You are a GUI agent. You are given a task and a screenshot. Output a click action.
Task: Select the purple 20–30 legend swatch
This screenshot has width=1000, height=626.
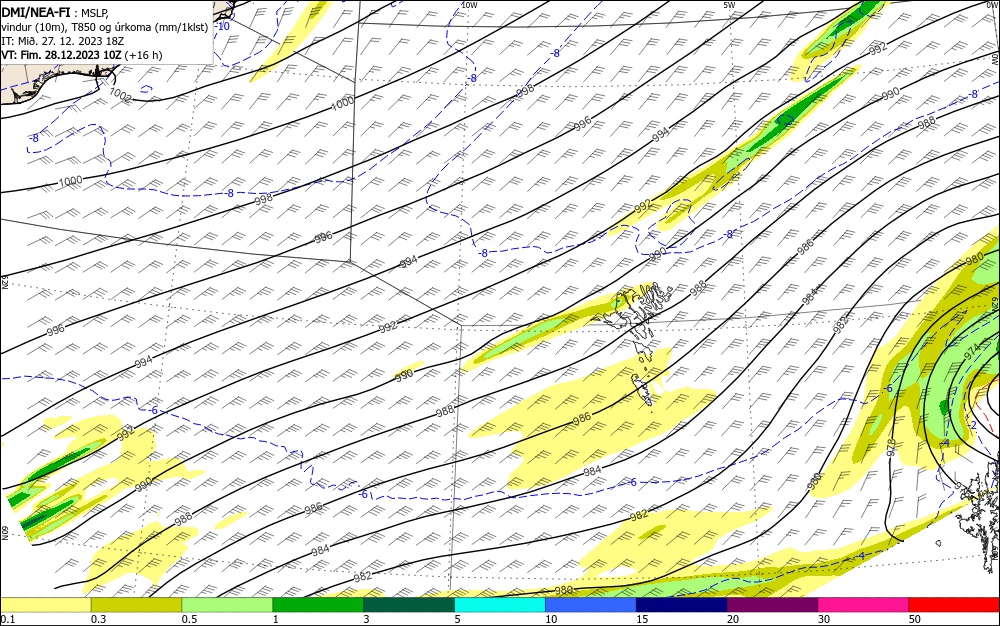click(x=772, y=605)
